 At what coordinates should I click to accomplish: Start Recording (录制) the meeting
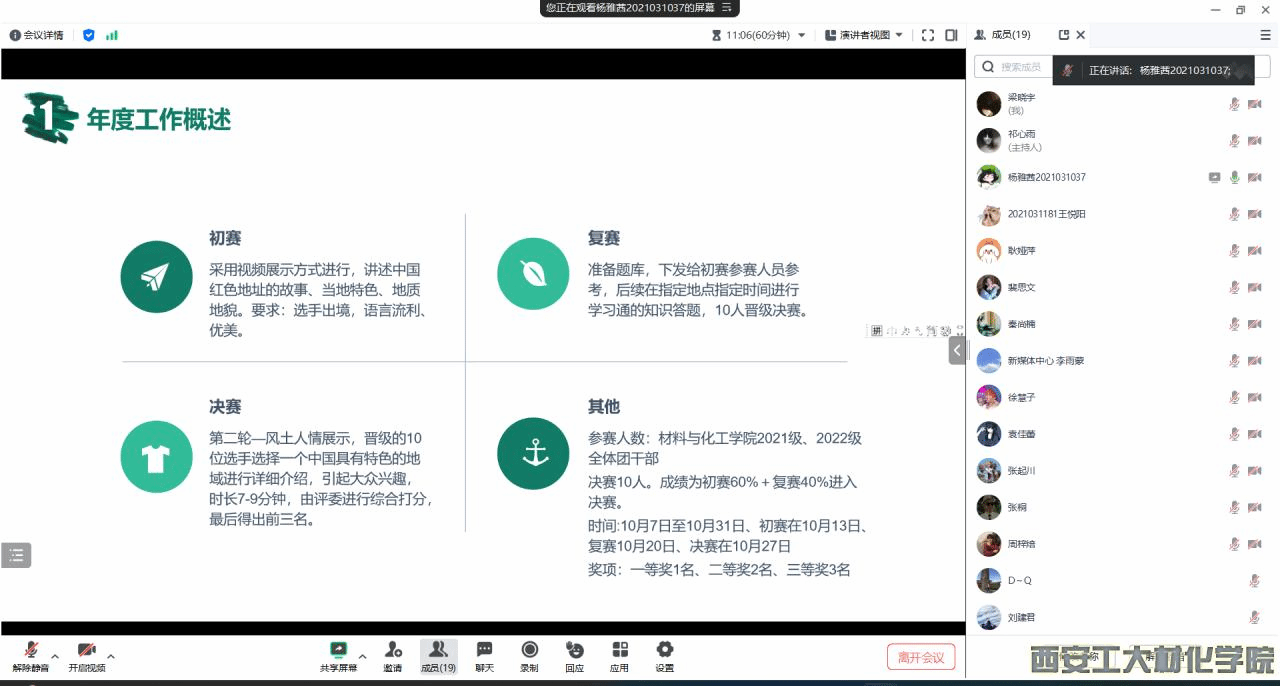pyautogui.click(x=529, y=651)
